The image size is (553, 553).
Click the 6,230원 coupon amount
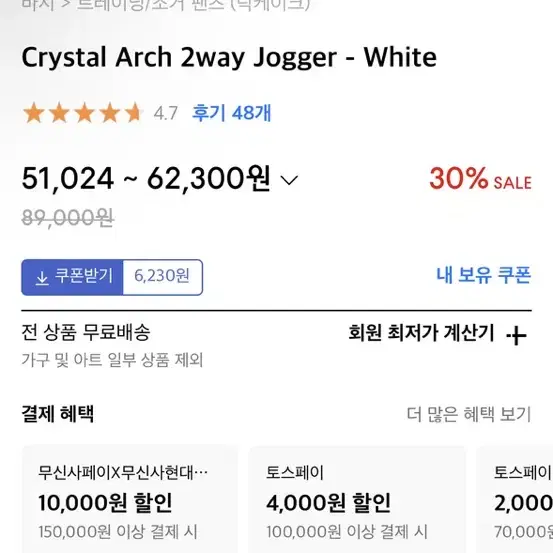tap(162, 276)
